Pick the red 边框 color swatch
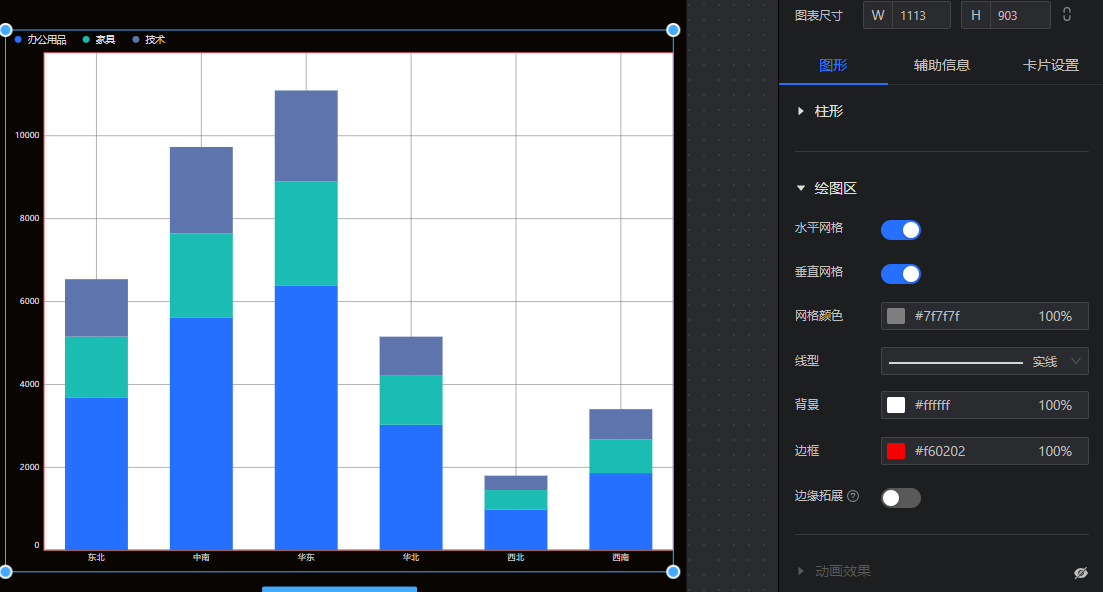This screenshot has height=592, width=1103. coord(896,451)
